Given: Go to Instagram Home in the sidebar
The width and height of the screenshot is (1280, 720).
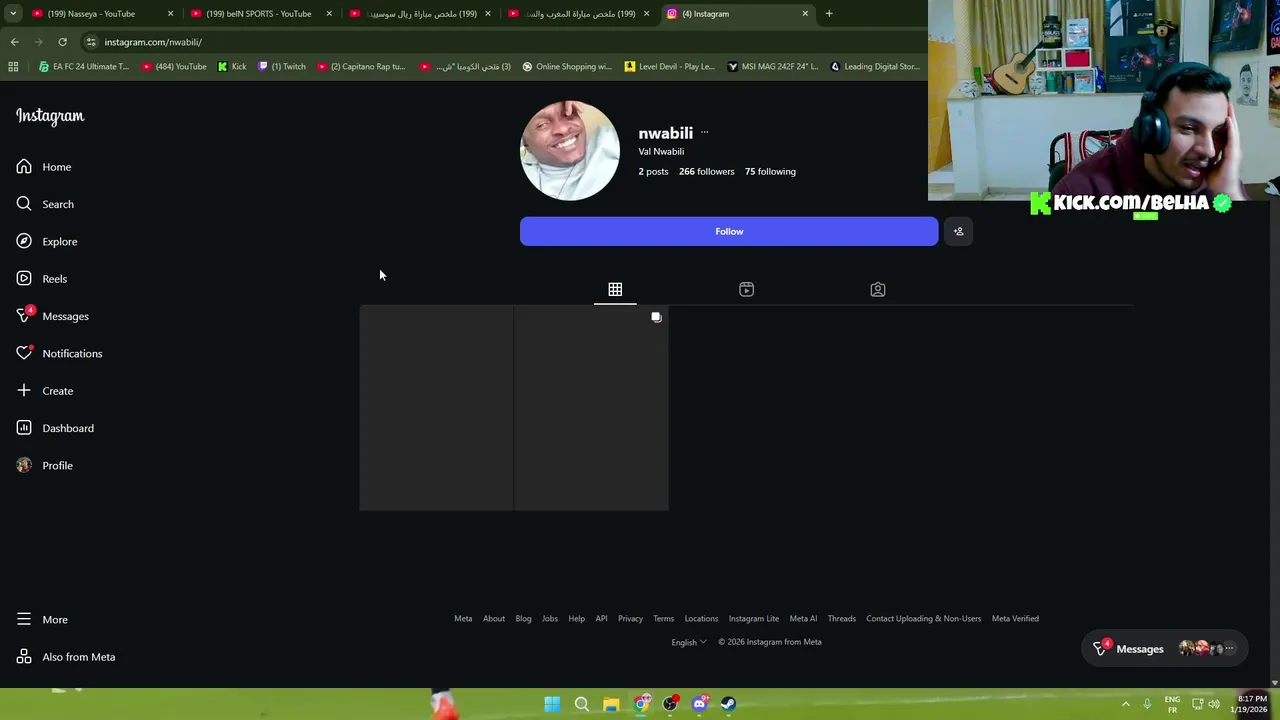Looking at the screenshot, I should pyautogui.click(x=44, y=167).
